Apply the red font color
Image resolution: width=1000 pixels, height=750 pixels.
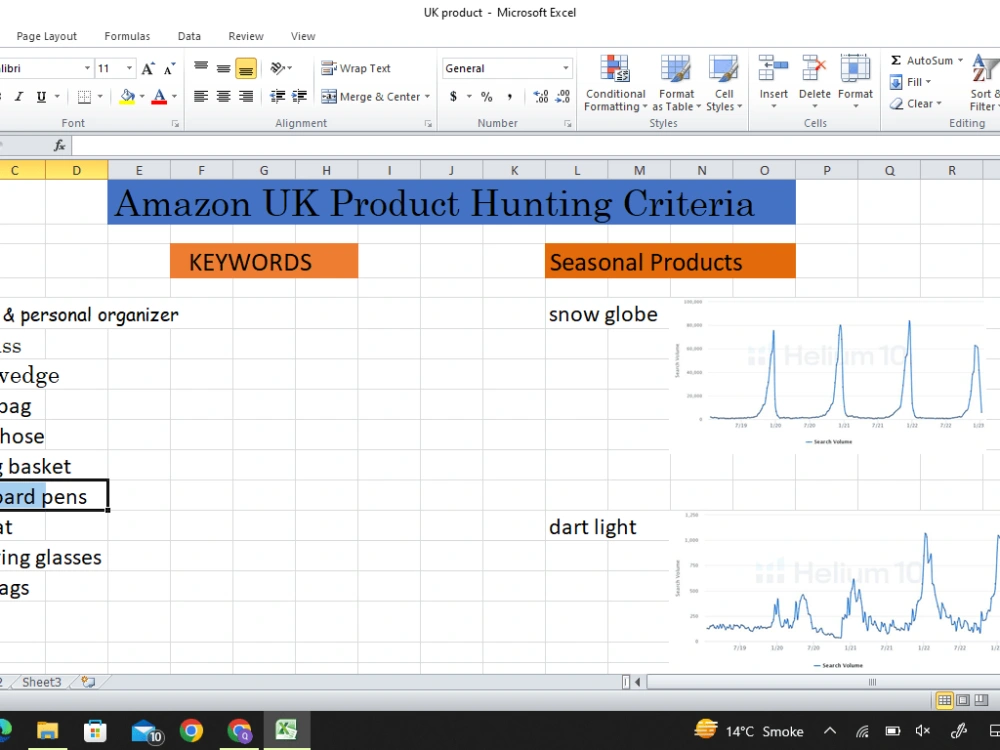tap(159, 97)
